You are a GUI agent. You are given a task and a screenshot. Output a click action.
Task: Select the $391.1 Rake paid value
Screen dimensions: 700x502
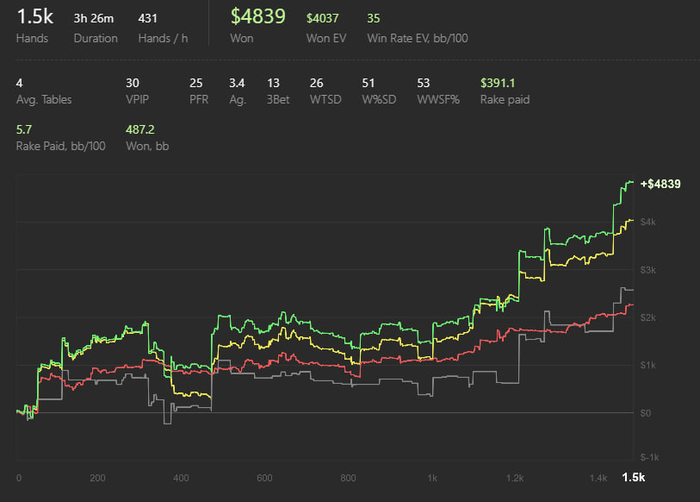click(497, 83)
